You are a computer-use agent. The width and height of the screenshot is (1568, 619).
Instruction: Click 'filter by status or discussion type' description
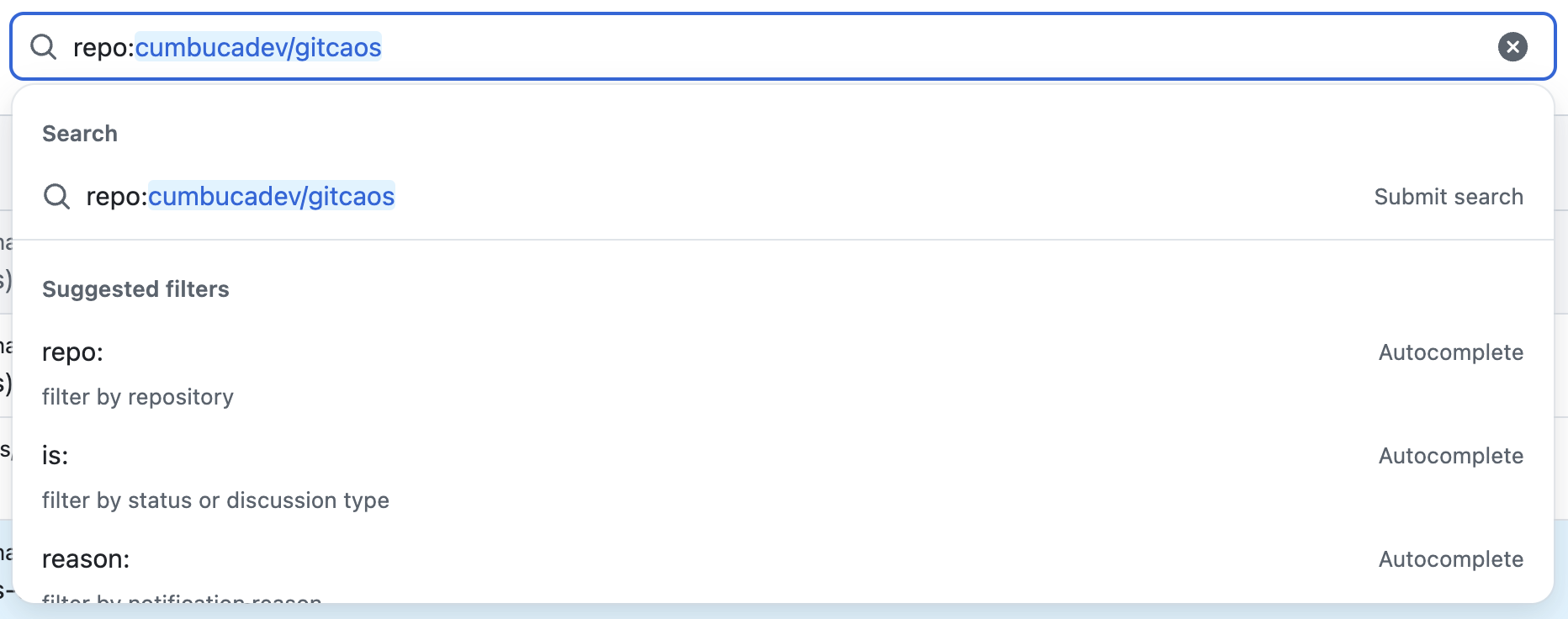[215, 500]
